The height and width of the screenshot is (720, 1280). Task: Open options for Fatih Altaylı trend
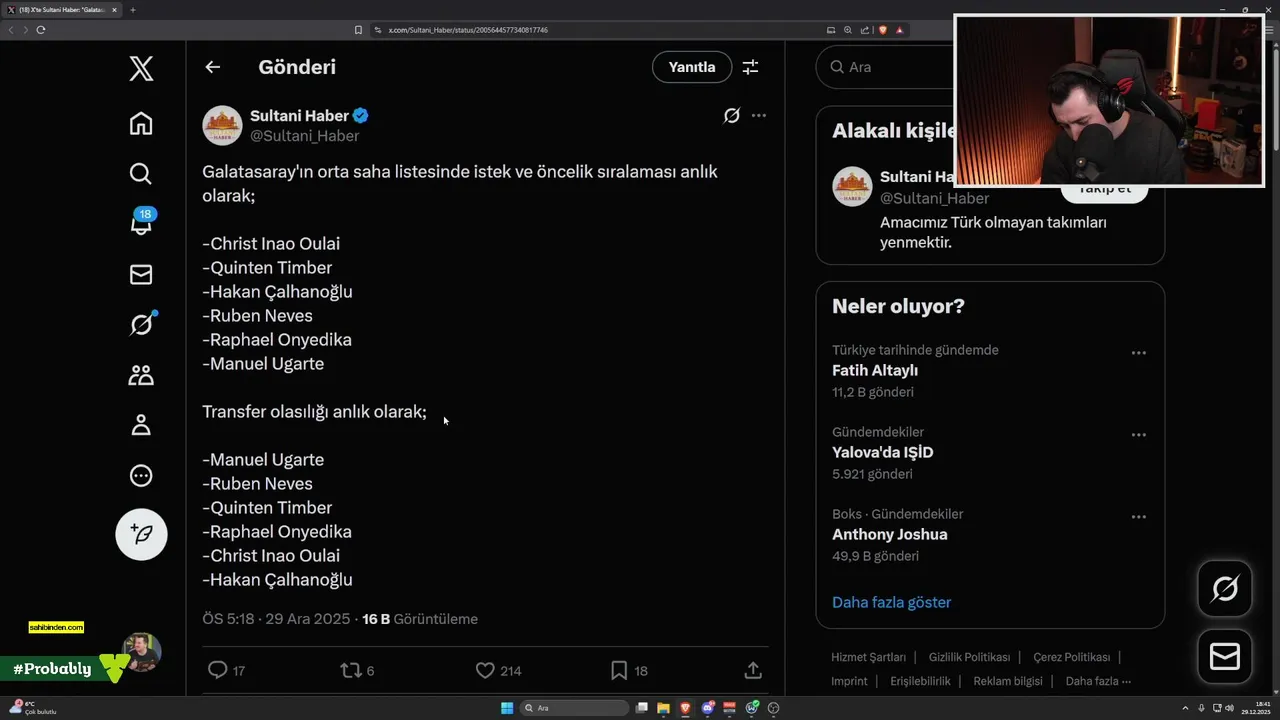(1138, 353)
